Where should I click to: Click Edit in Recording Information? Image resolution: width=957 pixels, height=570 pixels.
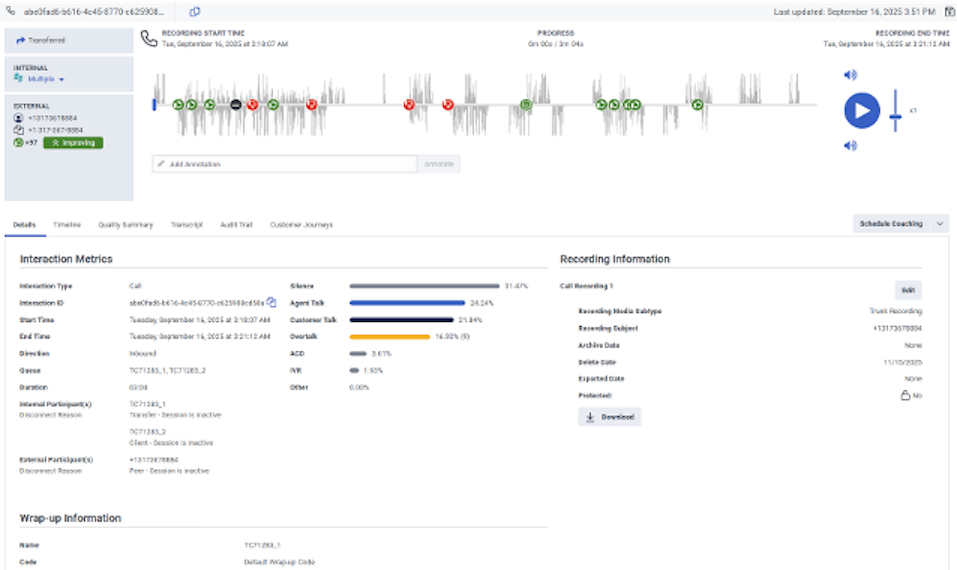click(x=907, y=290)
